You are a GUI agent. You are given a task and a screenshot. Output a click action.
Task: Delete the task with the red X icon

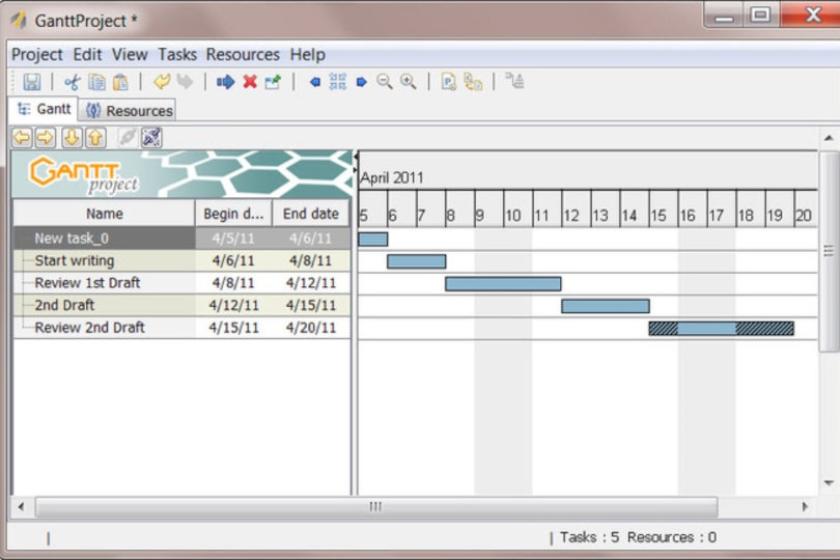tap(250, 82)
